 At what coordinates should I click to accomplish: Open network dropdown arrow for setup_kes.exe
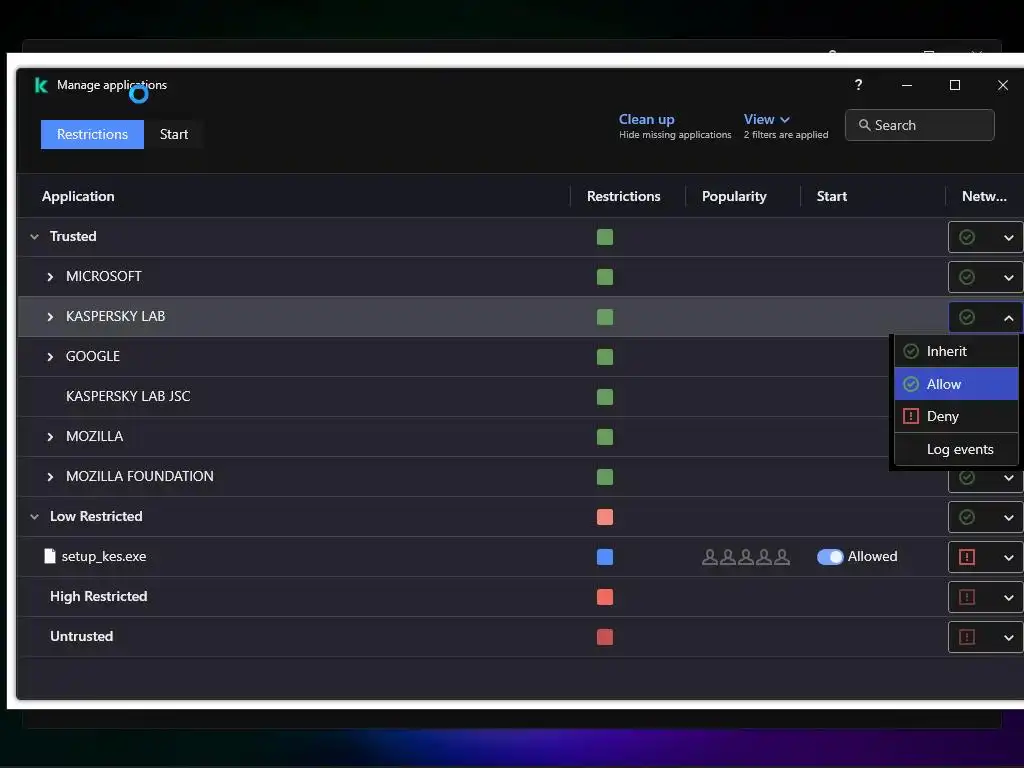tap(1008, 558)
